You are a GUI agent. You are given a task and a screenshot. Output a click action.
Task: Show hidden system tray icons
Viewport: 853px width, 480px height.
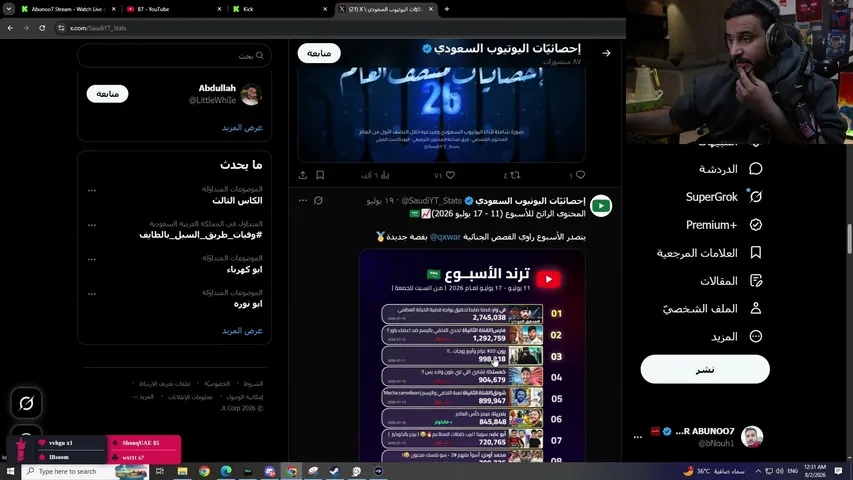[758, 471]
